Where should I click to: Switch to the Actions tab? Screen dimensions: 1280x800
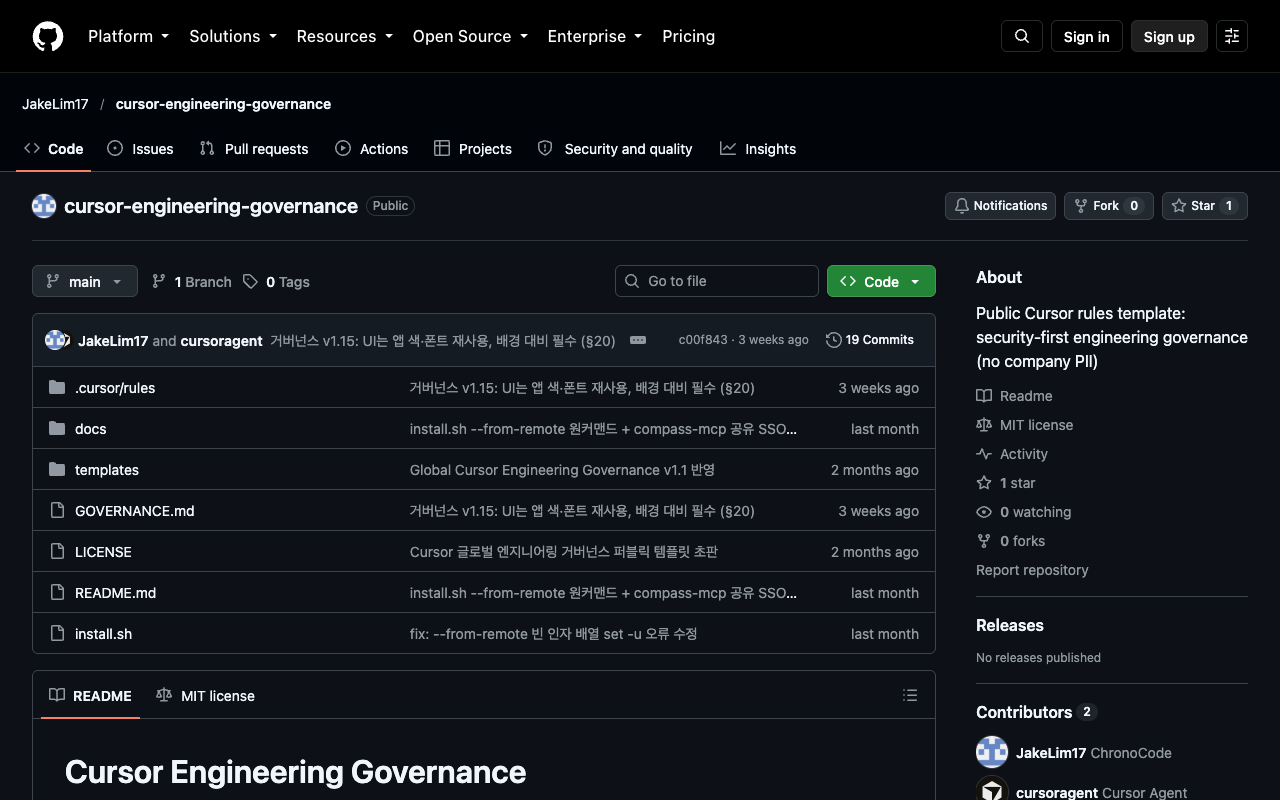tap(372, 149)
